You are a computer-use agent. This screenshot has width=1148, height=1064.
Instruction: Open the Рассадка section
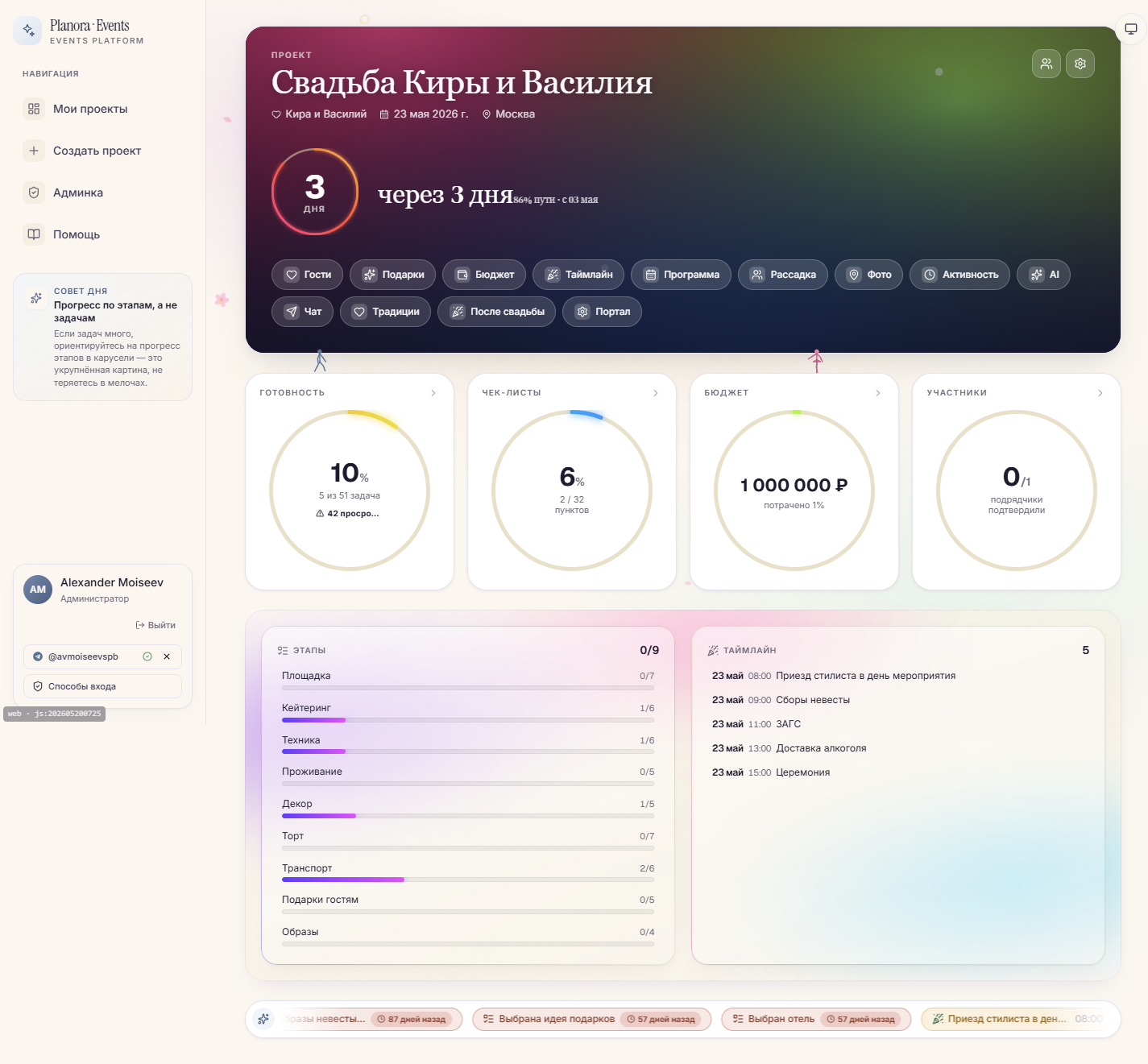tap(782, 275)
